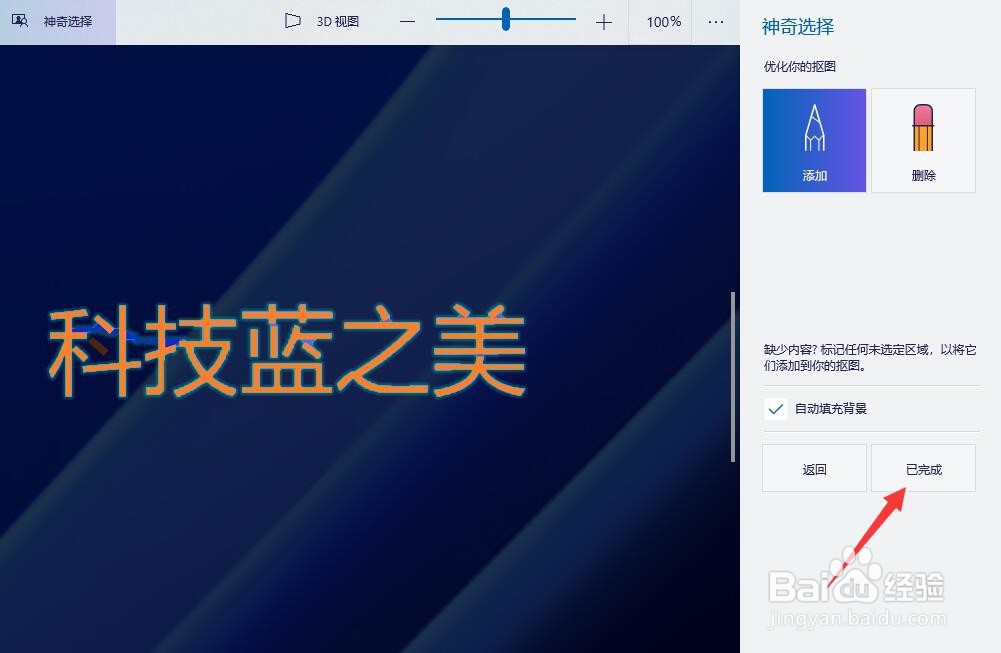Open the see more ellipsis menu

click(x=715, y=20)
